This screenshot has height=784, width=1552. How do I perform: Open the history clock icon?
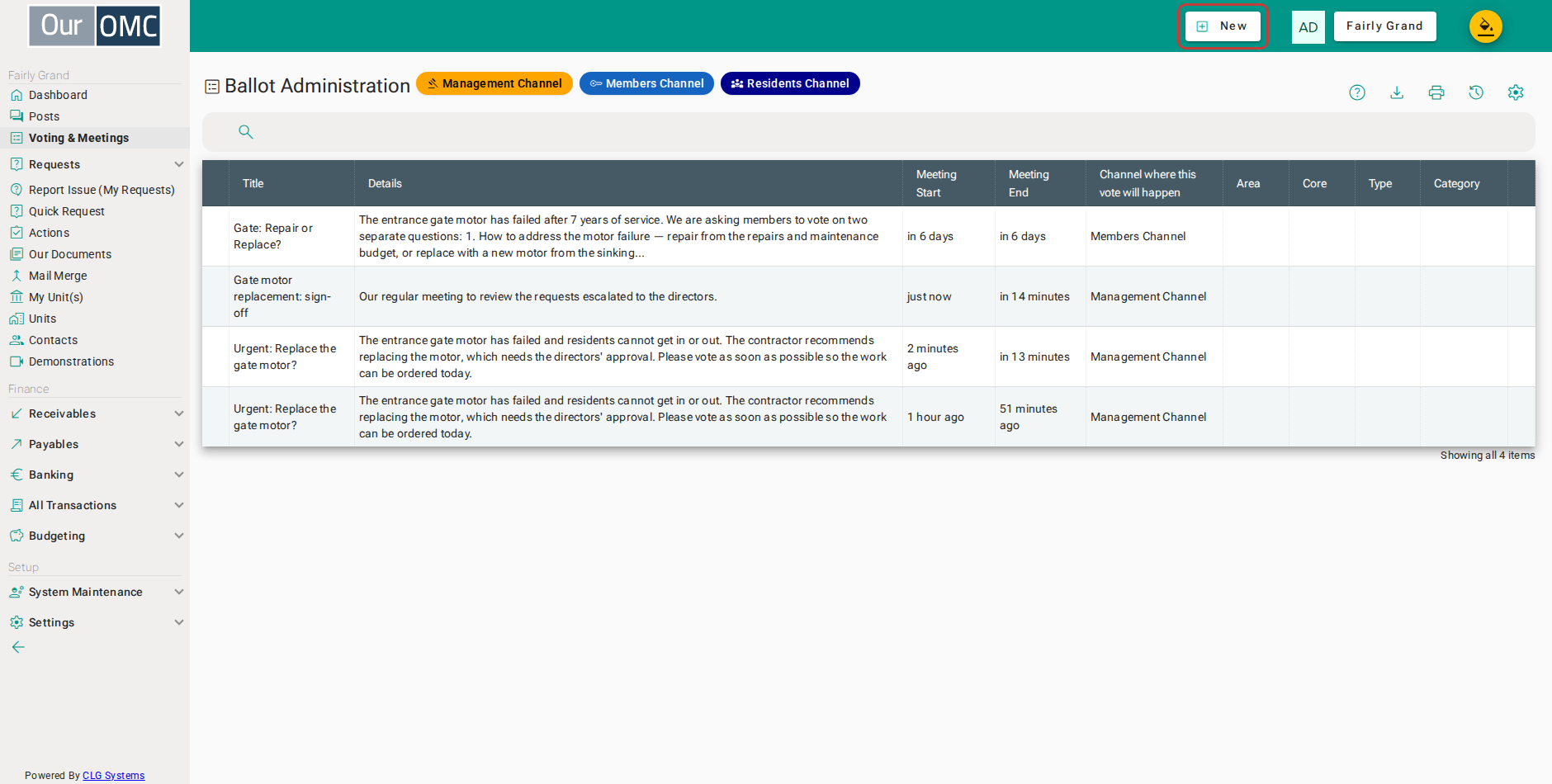tap(1476, 92)
